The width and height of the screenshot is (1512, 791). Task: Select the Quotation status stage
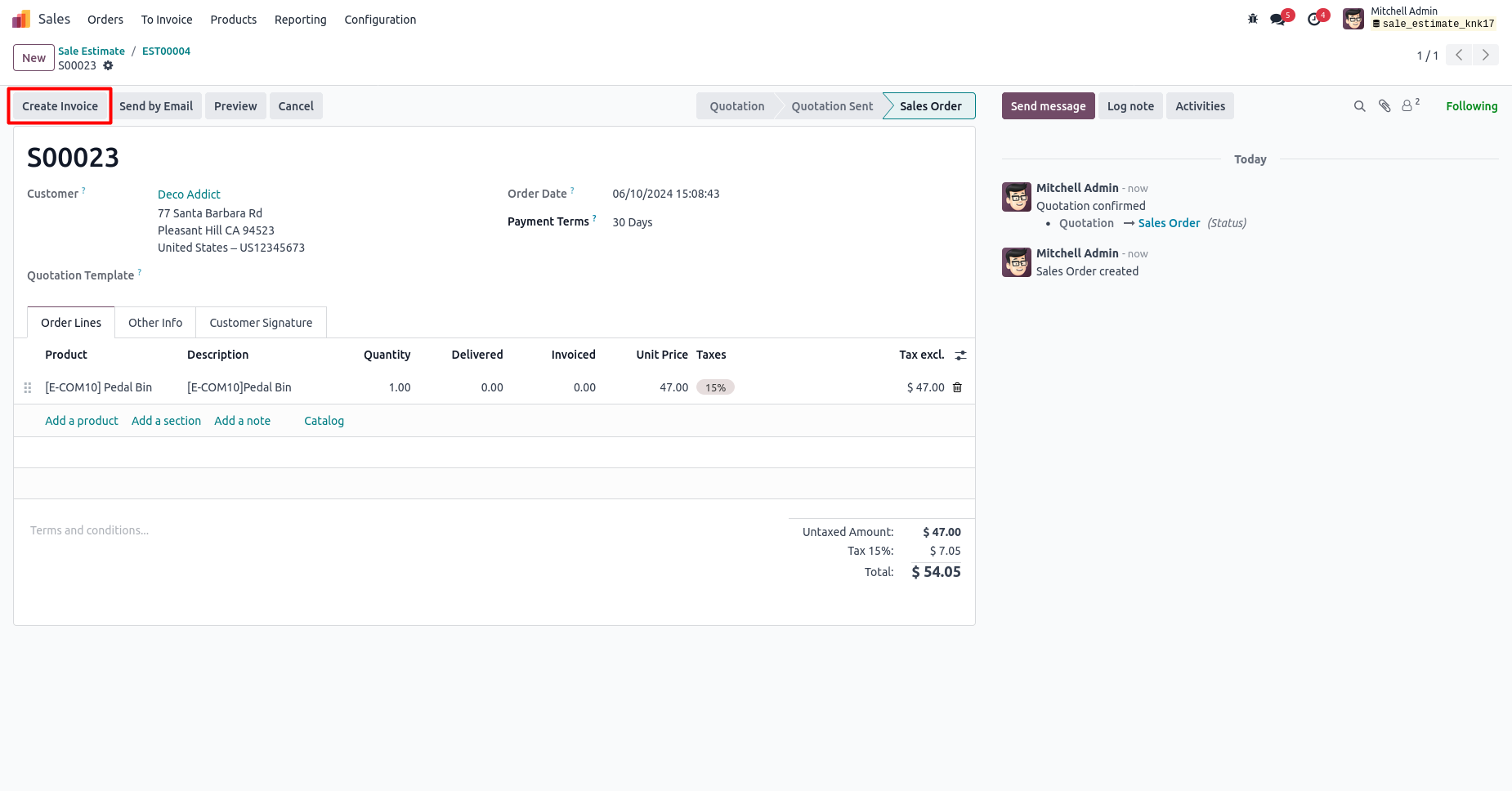point(736,106)
